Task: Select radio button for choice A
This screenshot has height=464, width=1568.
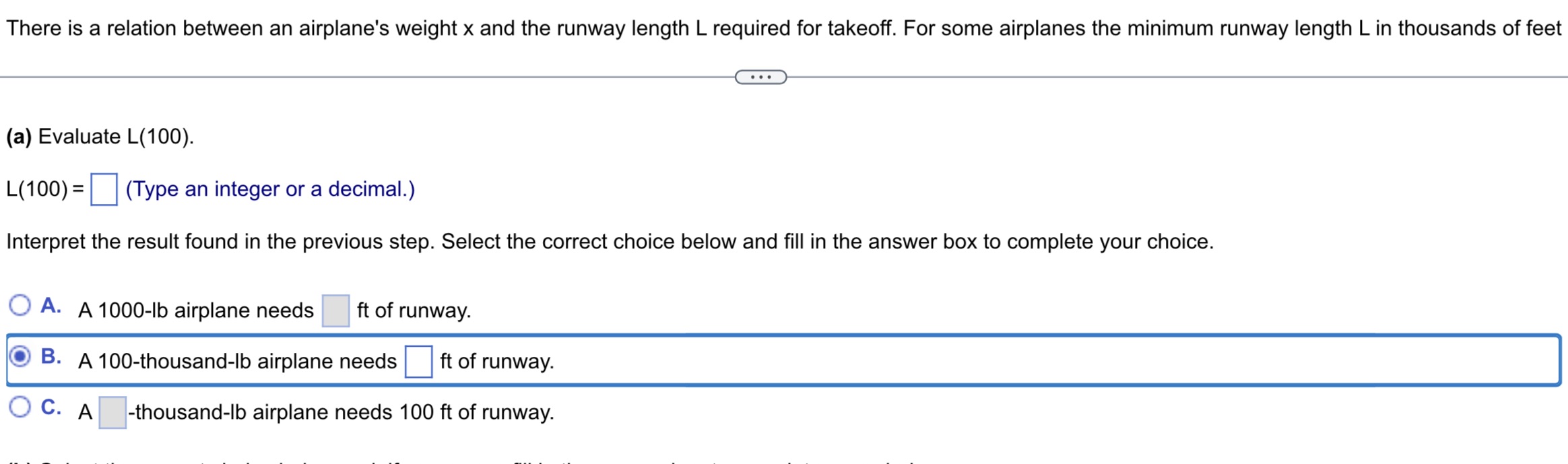Action: 21,305
